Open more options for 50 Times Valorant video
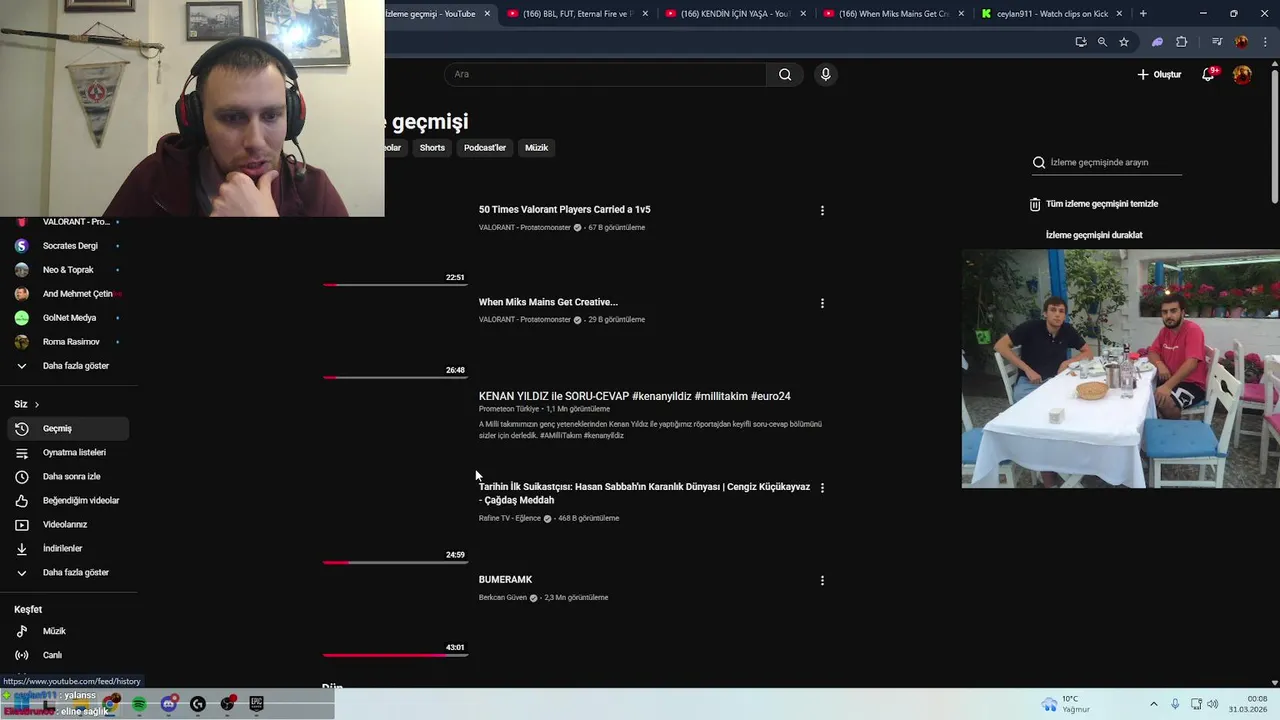1280x720 pixels. (x=822, y=211)
